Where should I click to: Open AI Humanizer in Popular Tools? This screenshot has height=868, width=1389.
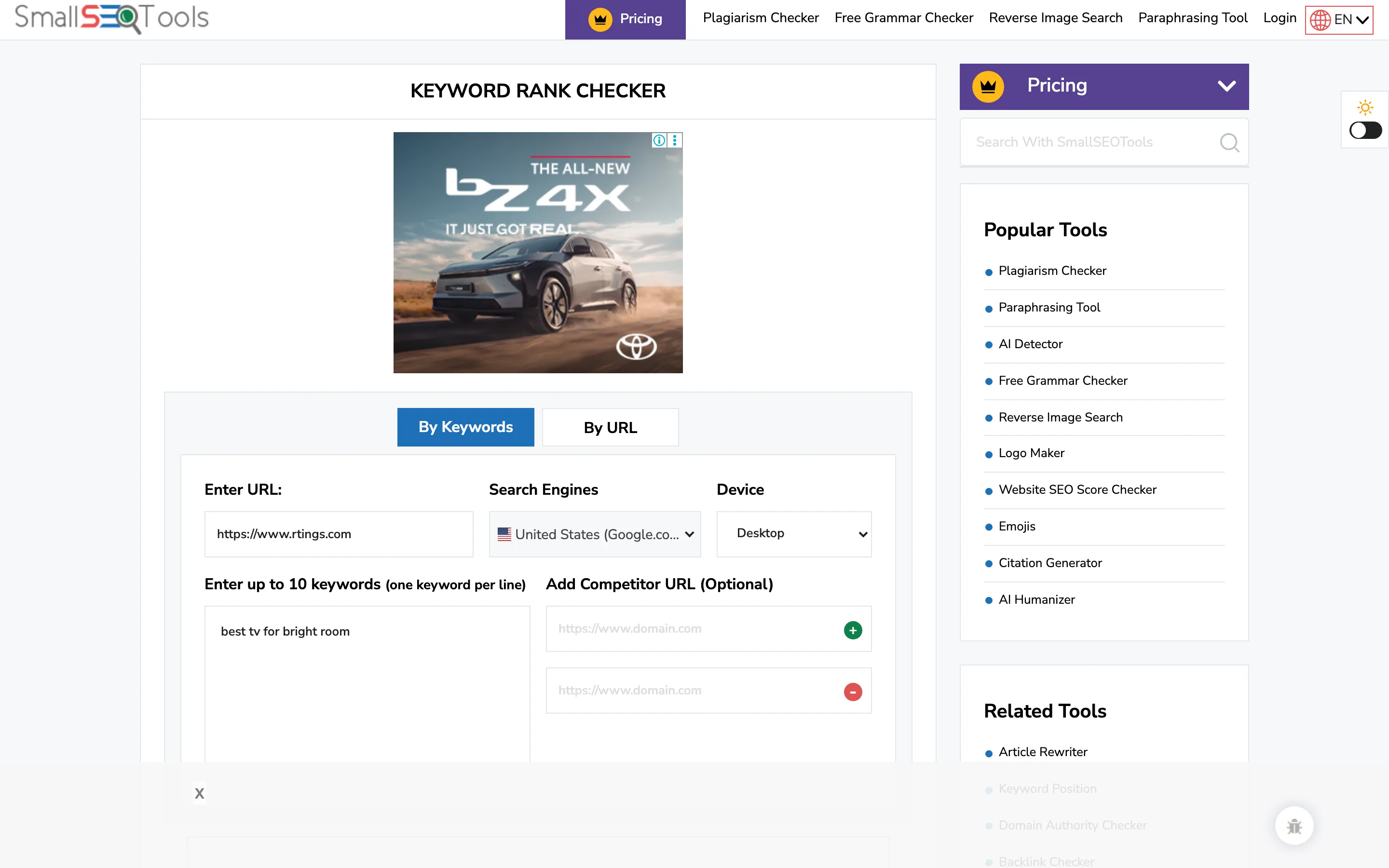(1036, 600)
